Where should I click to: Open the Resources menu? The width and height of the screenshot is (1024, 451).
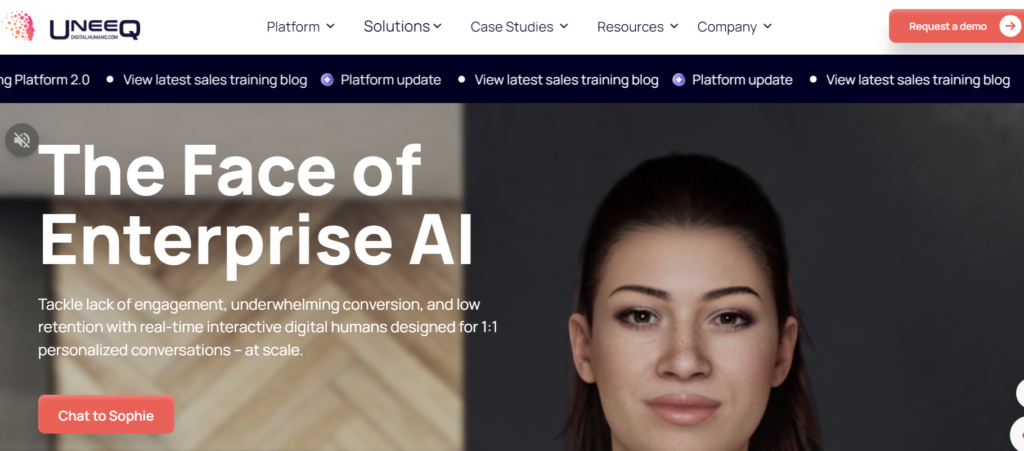coord(637,27)
